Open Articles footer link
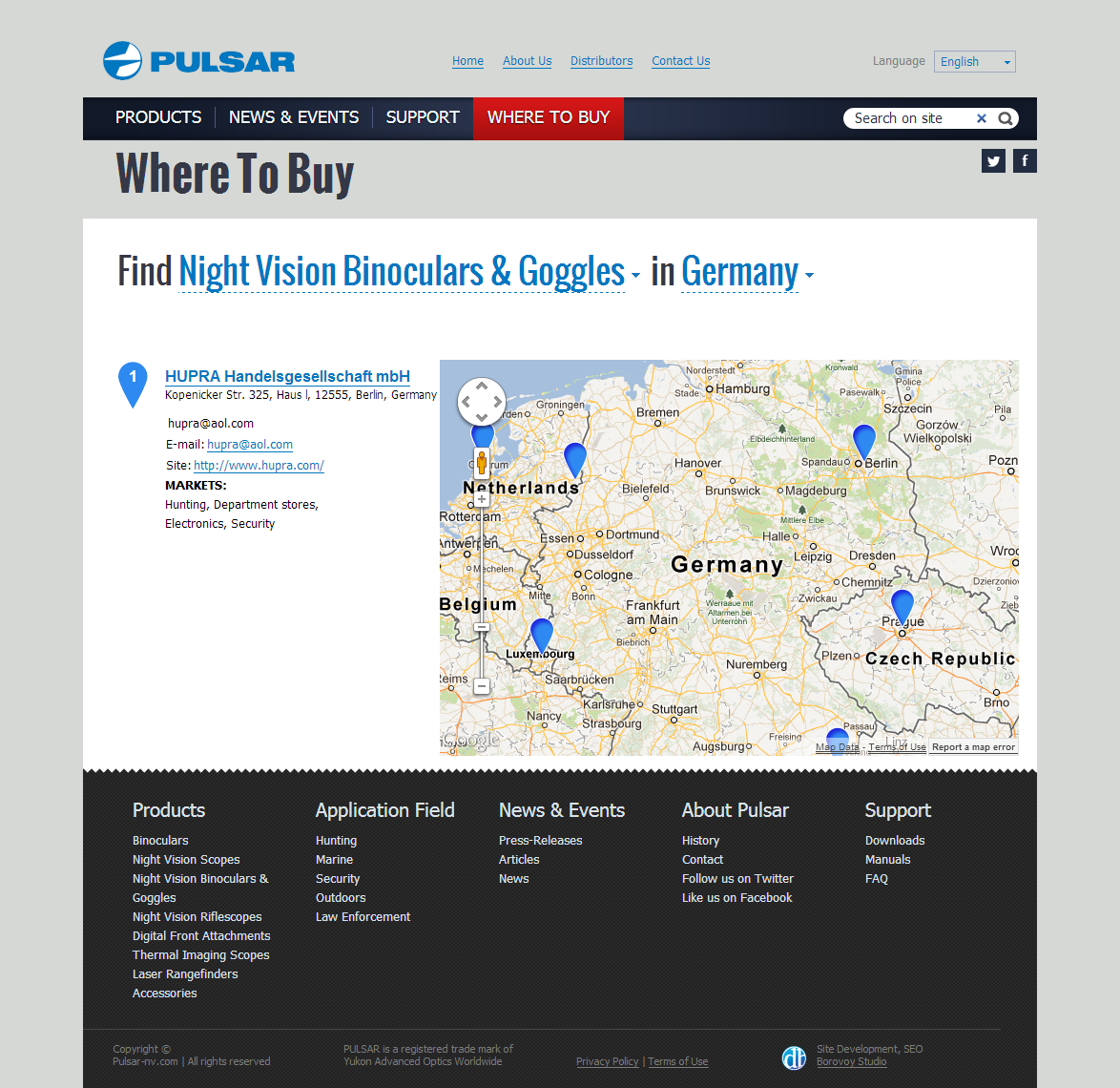This screenshot has width=1120, height=1088. click(x=519, y=859)
